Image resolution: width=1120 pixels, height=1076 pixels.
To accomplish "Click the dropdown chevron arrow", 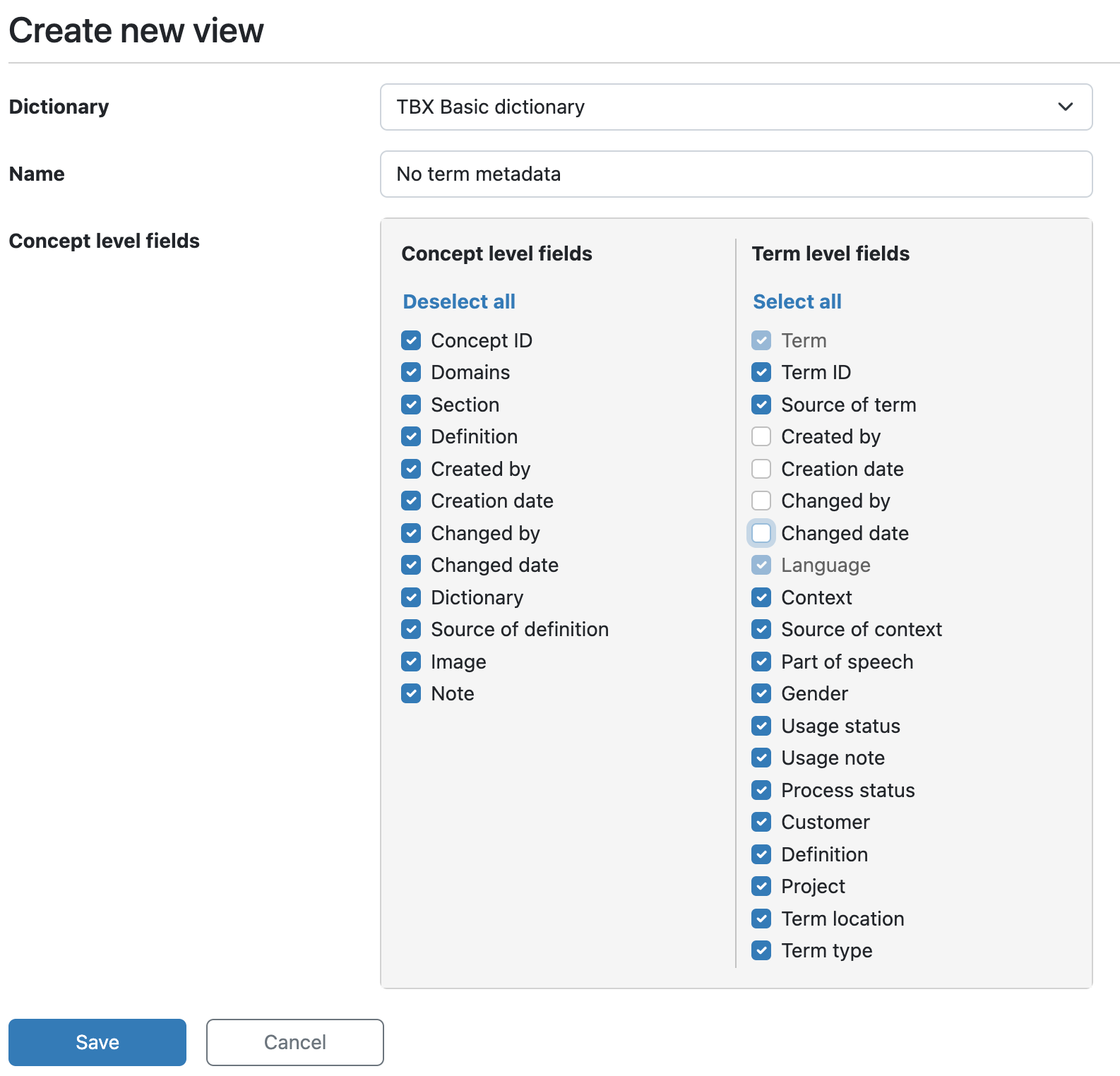I will click(x=1065, y=107).
